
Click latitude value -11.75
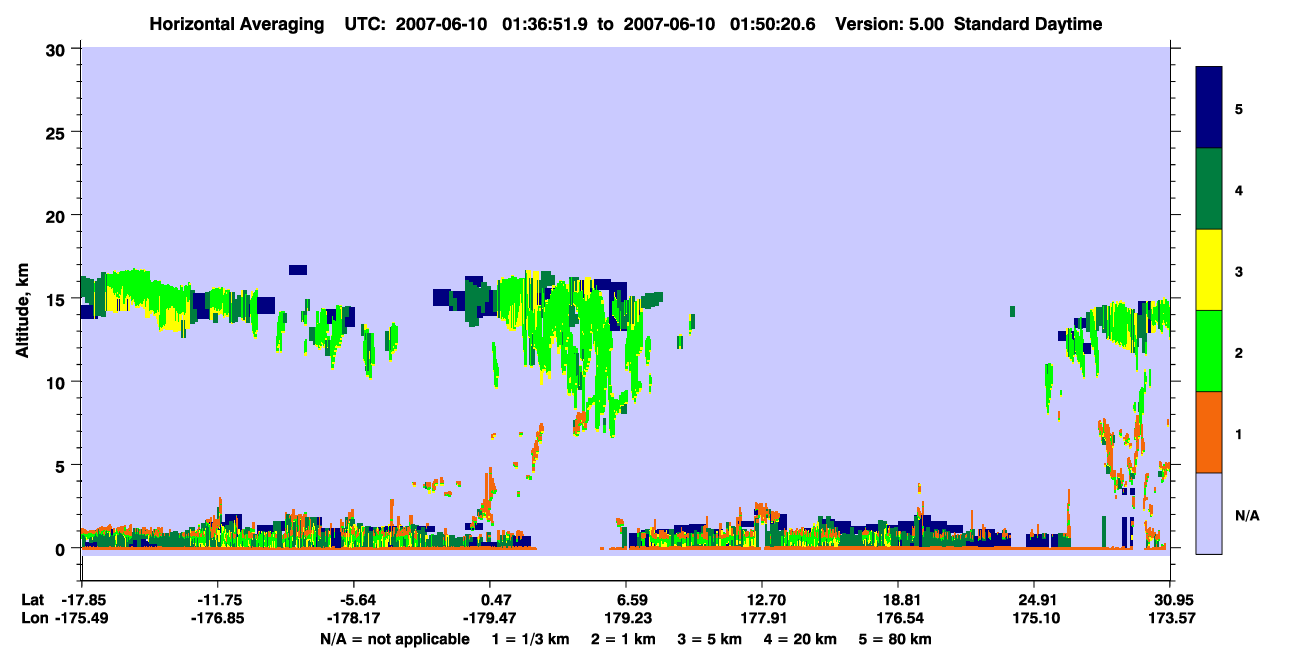[x=218, y=600]
